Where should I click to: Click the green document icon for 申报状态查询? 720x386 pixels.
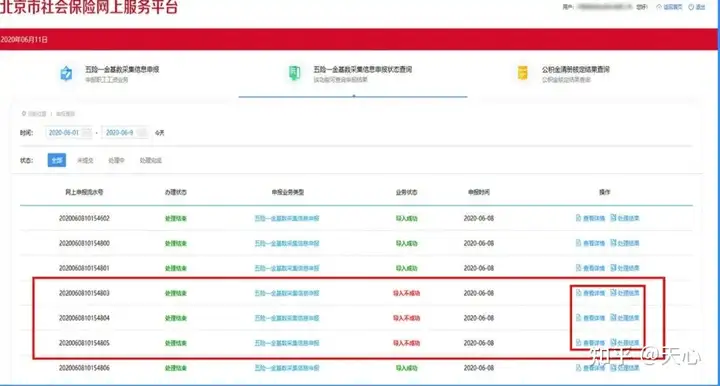(x=294, y=73)
